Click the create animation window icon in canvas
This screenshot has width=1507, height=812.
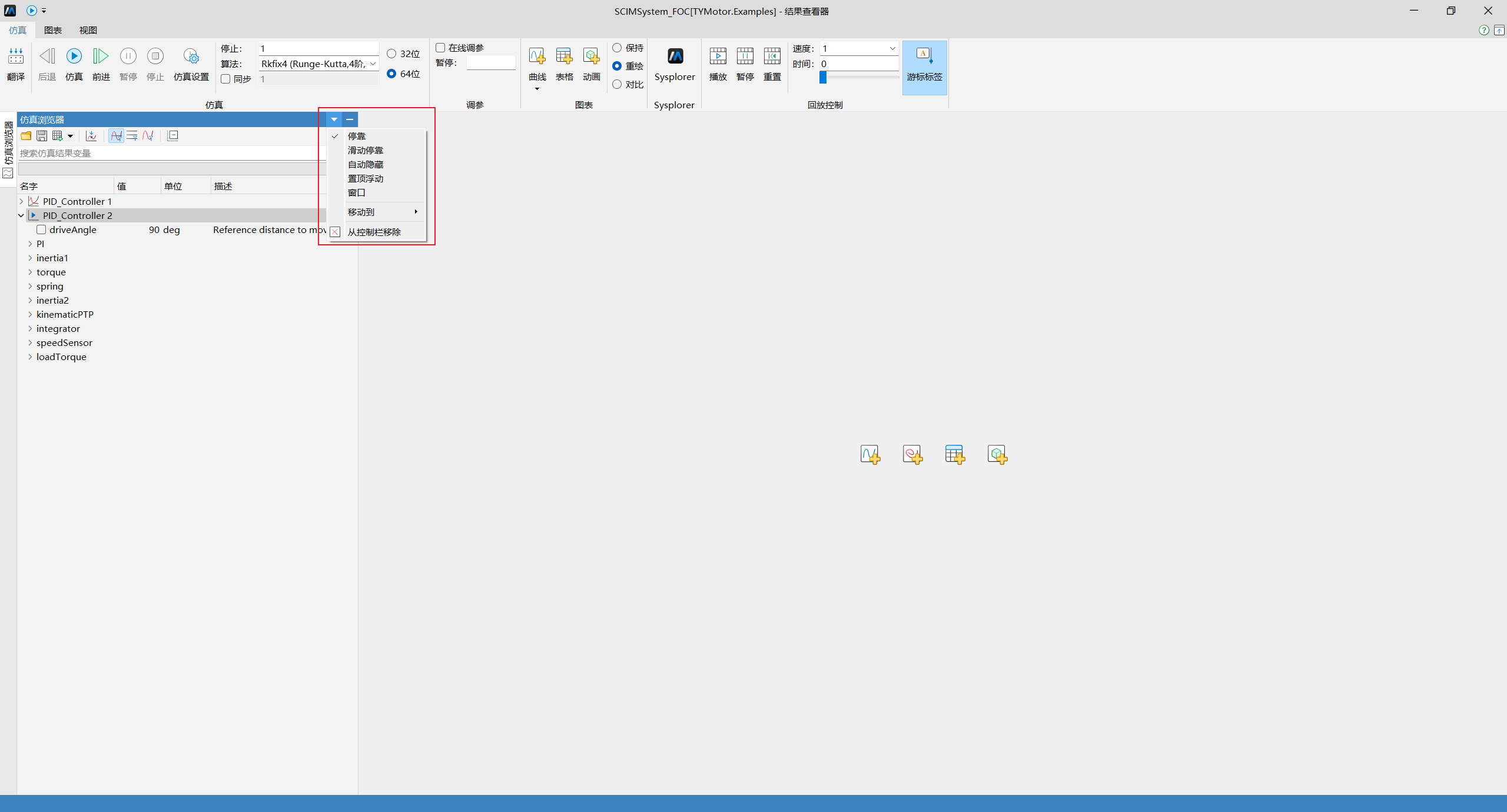point(997,454)
